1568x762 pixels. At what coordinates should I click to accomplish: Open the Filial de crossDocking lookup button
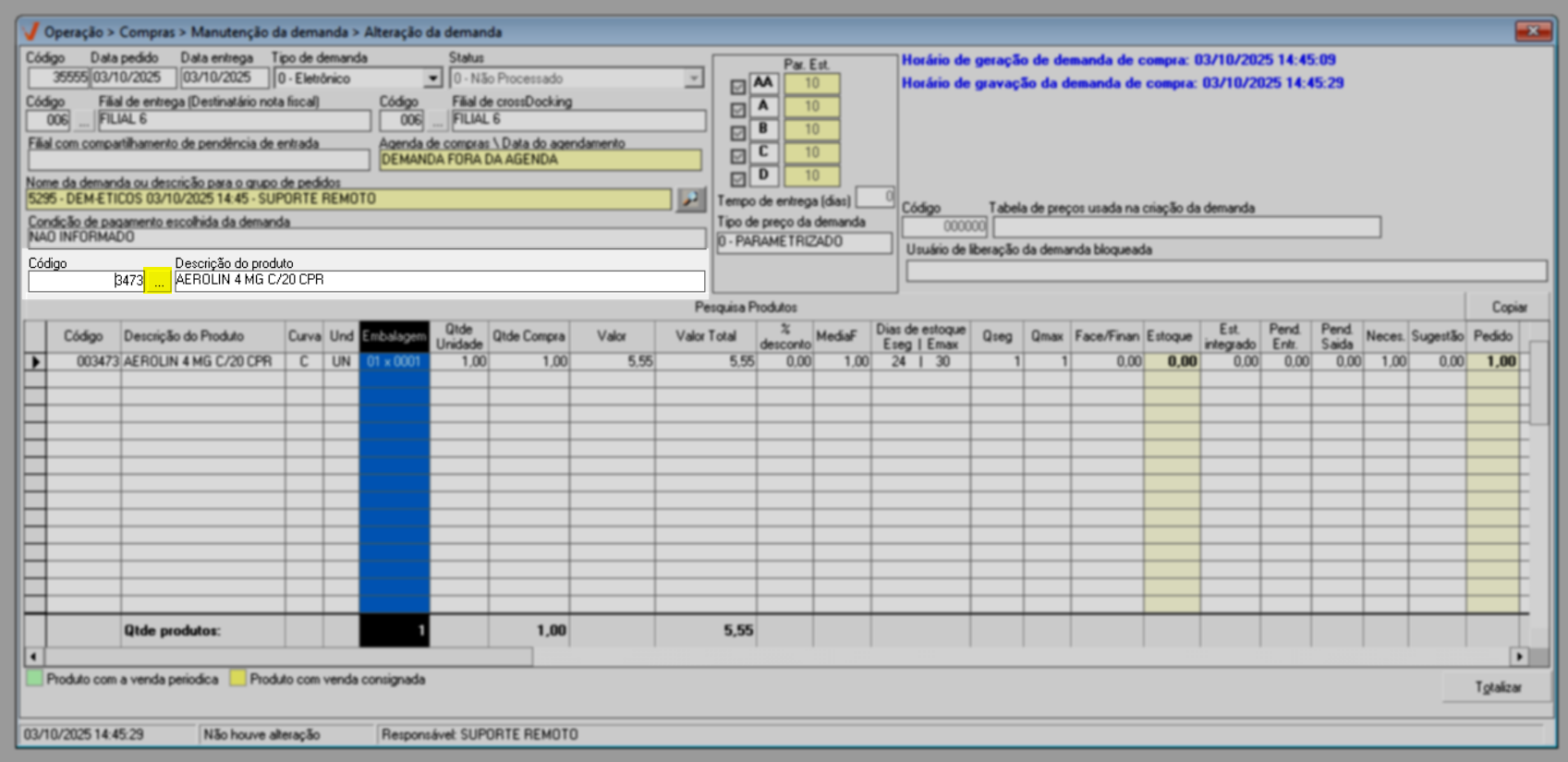click(x=437, y=121)
